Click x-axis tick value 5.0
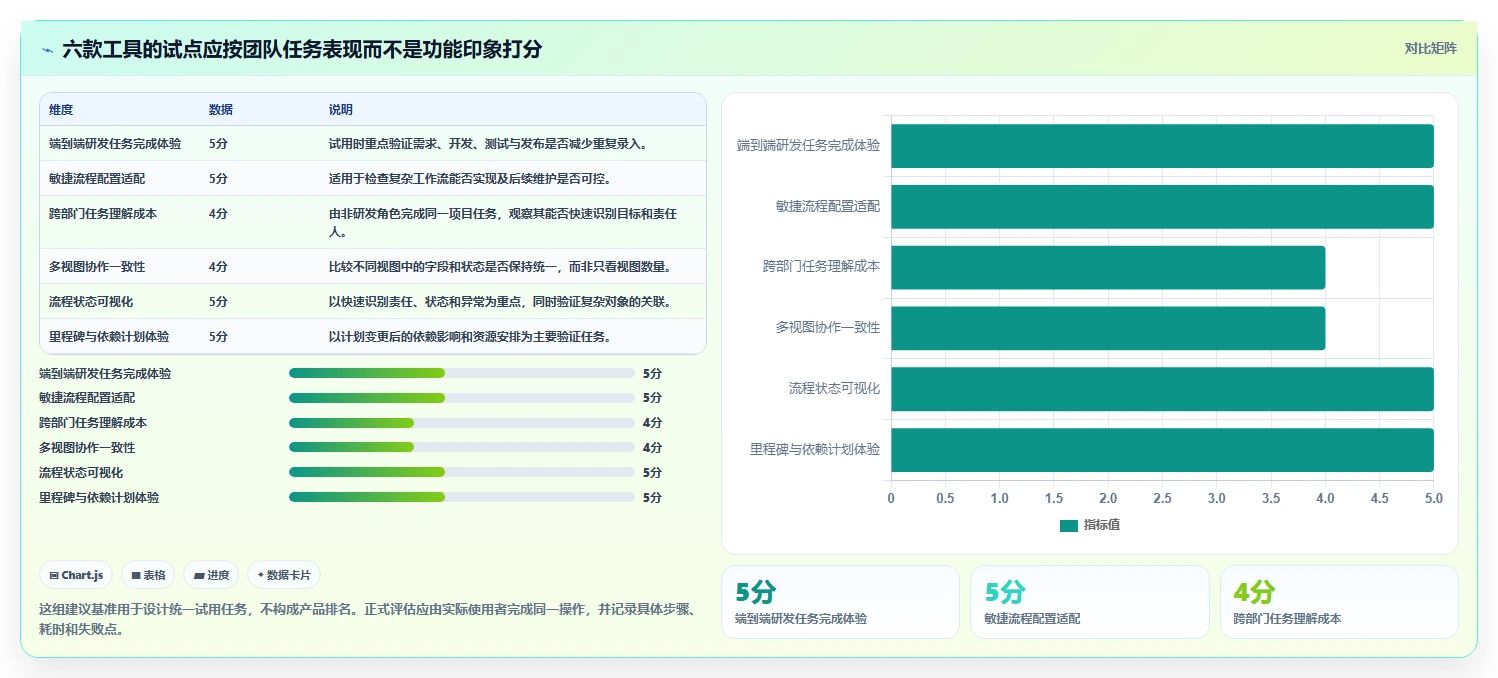 1433,498
